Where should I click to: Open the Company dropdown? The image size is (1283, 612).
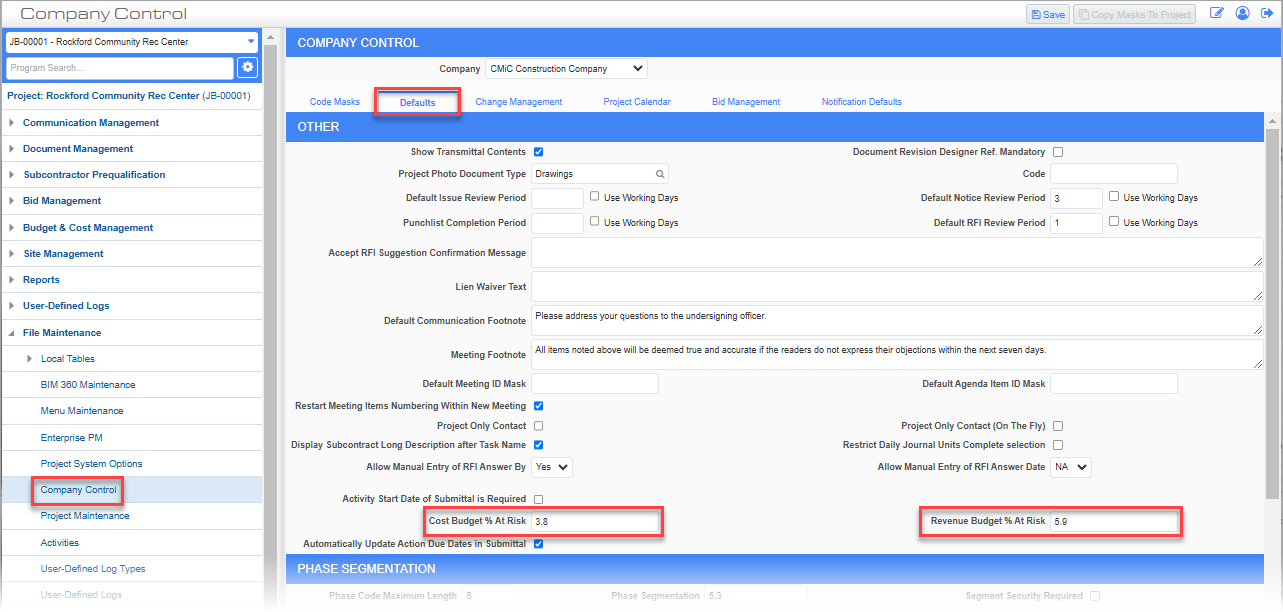coord(566,69)
